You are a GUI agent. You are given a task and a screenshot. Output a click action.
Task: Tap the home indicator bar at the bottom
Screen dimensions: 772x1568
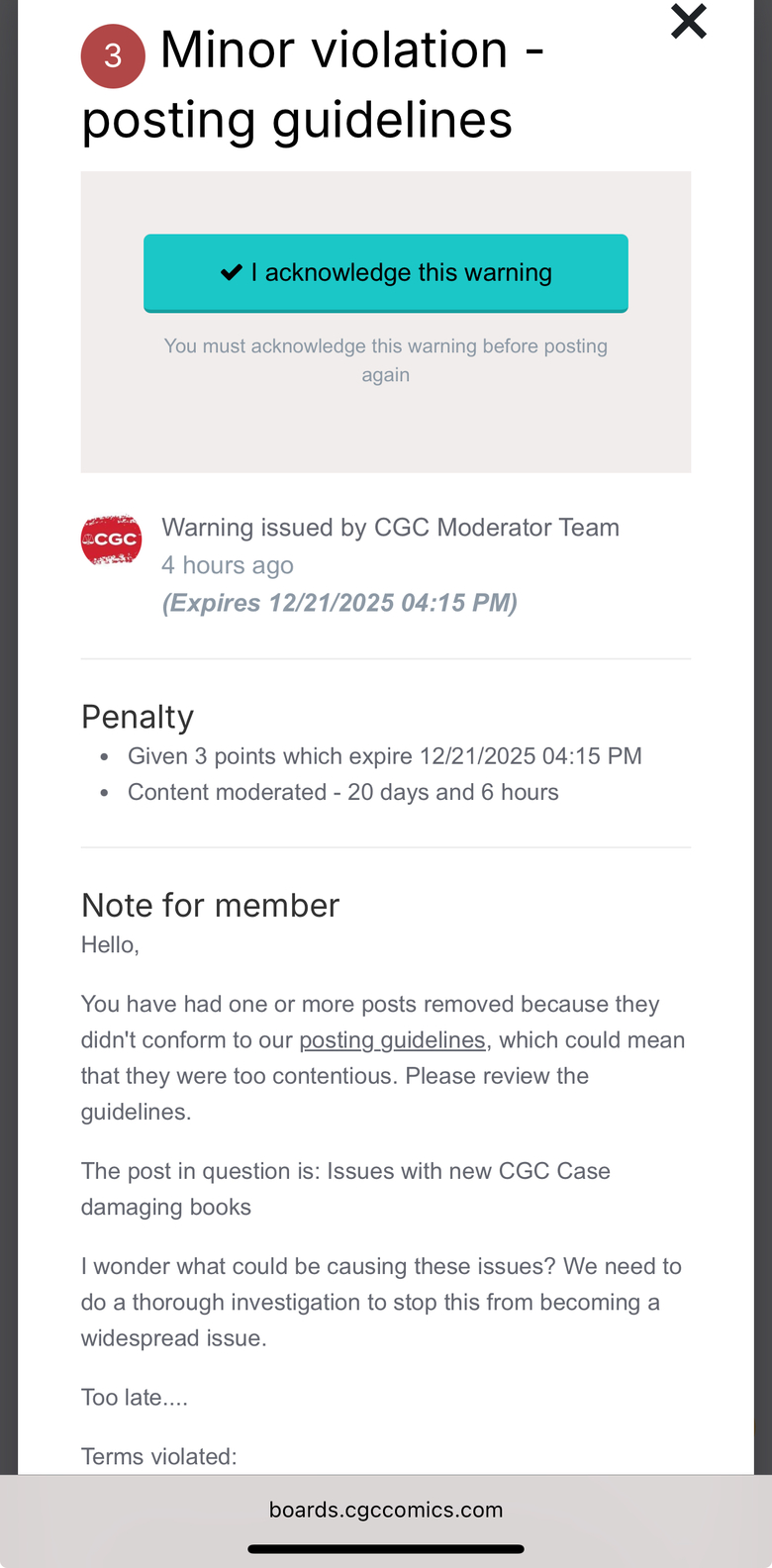tap(386, 1549)
